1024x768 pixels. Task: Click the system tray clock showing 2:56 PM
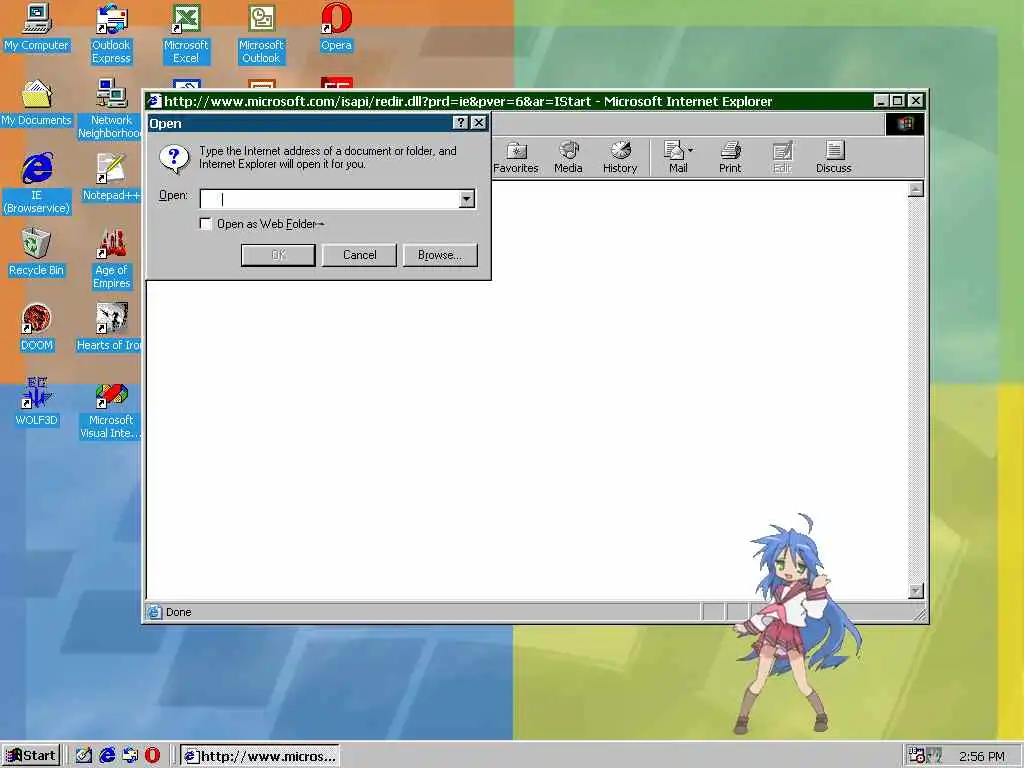(x=982, y=756)
